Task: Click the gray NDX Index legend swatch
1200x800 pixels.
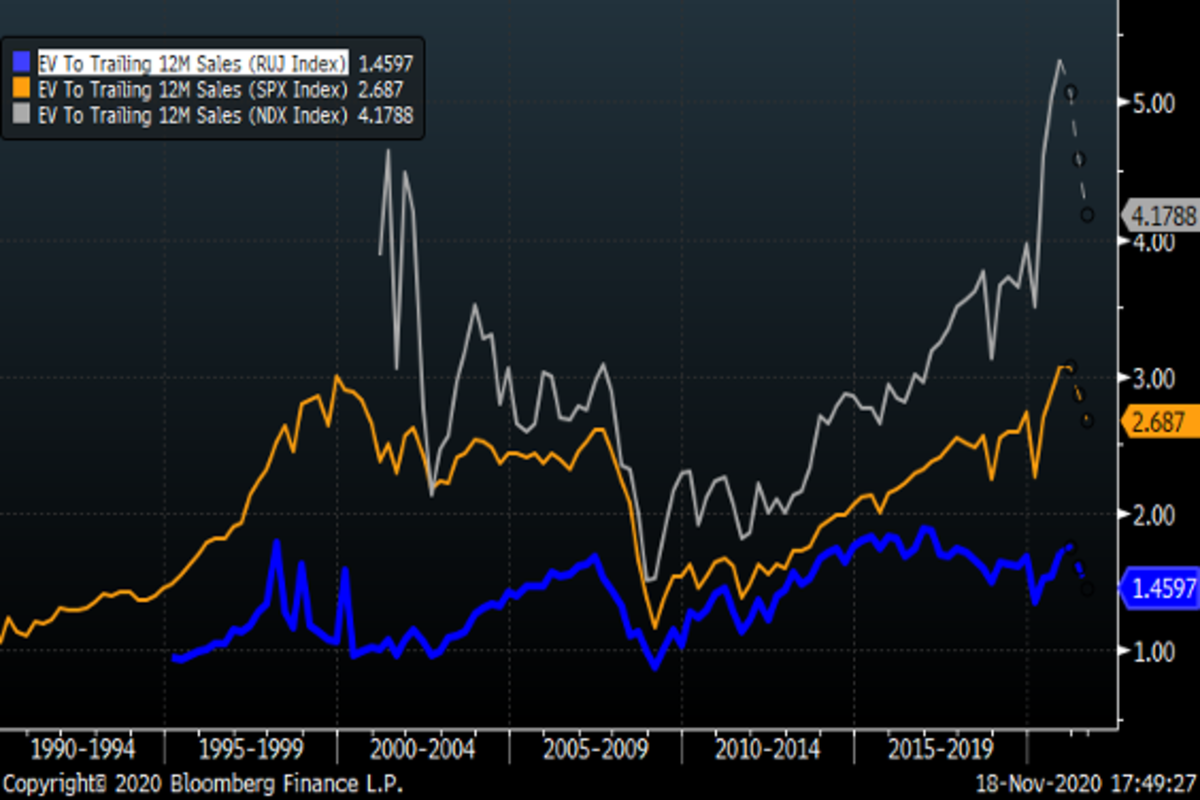Action: click(x=20, y=115)
